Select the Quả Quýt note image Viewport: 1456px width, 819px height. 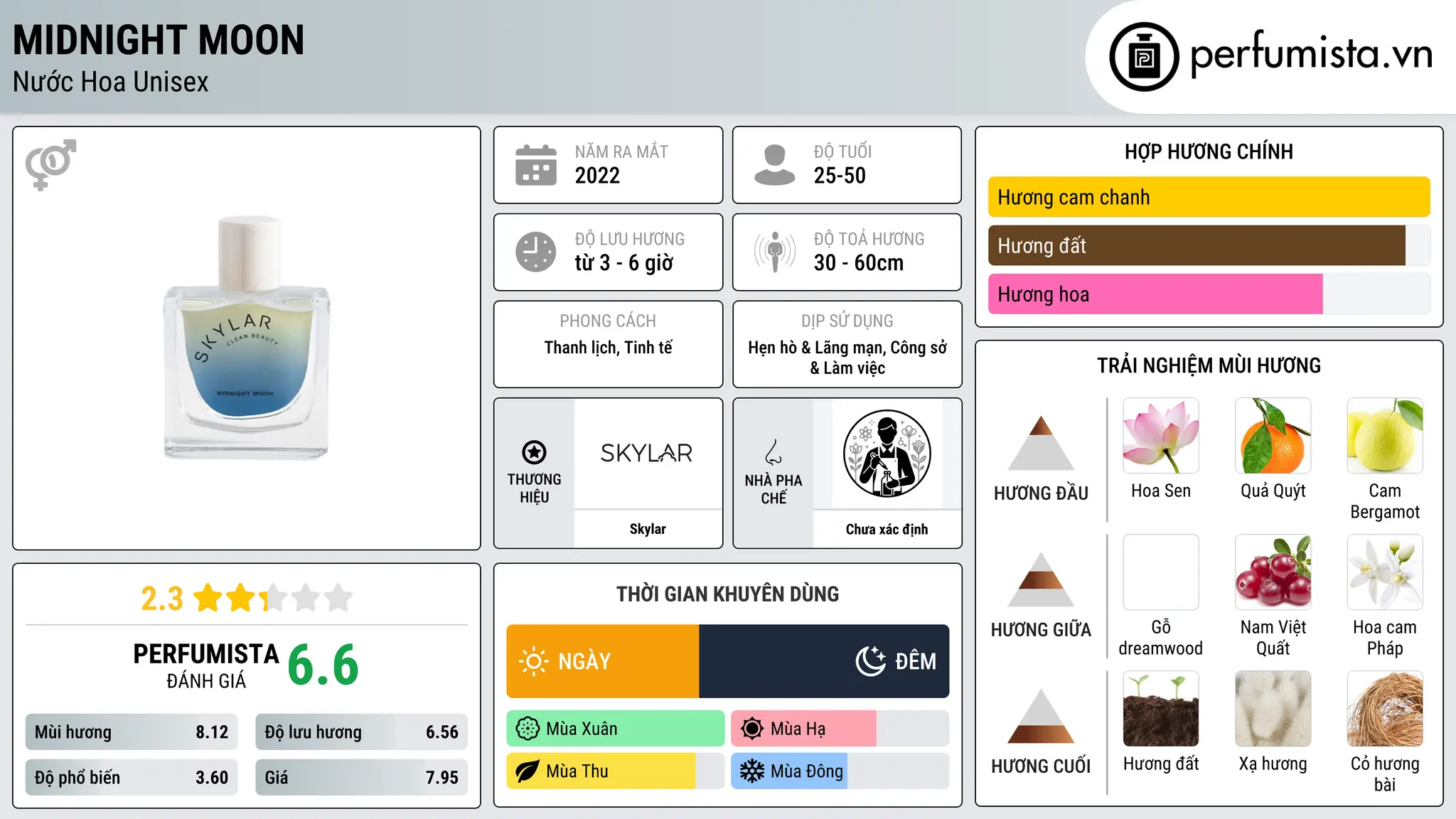(1273, 436)
